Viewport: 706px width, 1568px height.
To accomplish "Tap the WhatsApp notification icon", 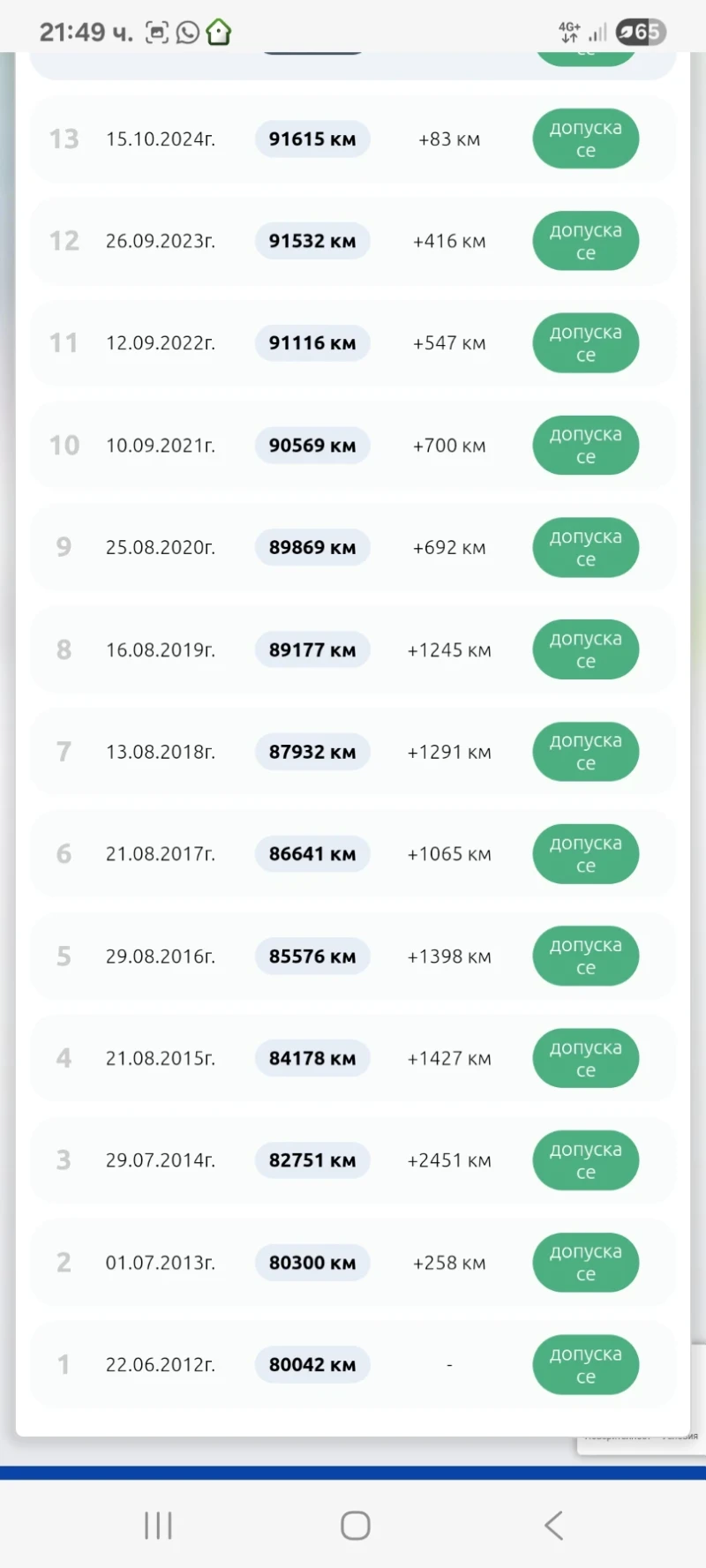I will [x=188, y=33].
